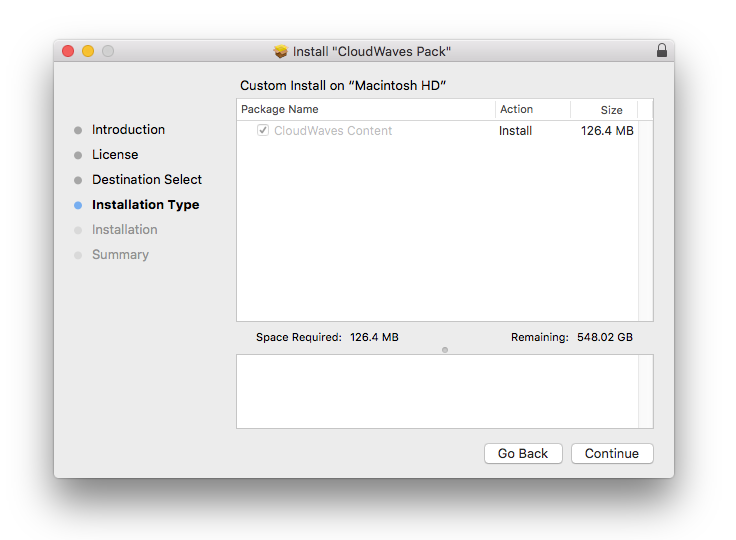Click the Size column header

point(611,110)
